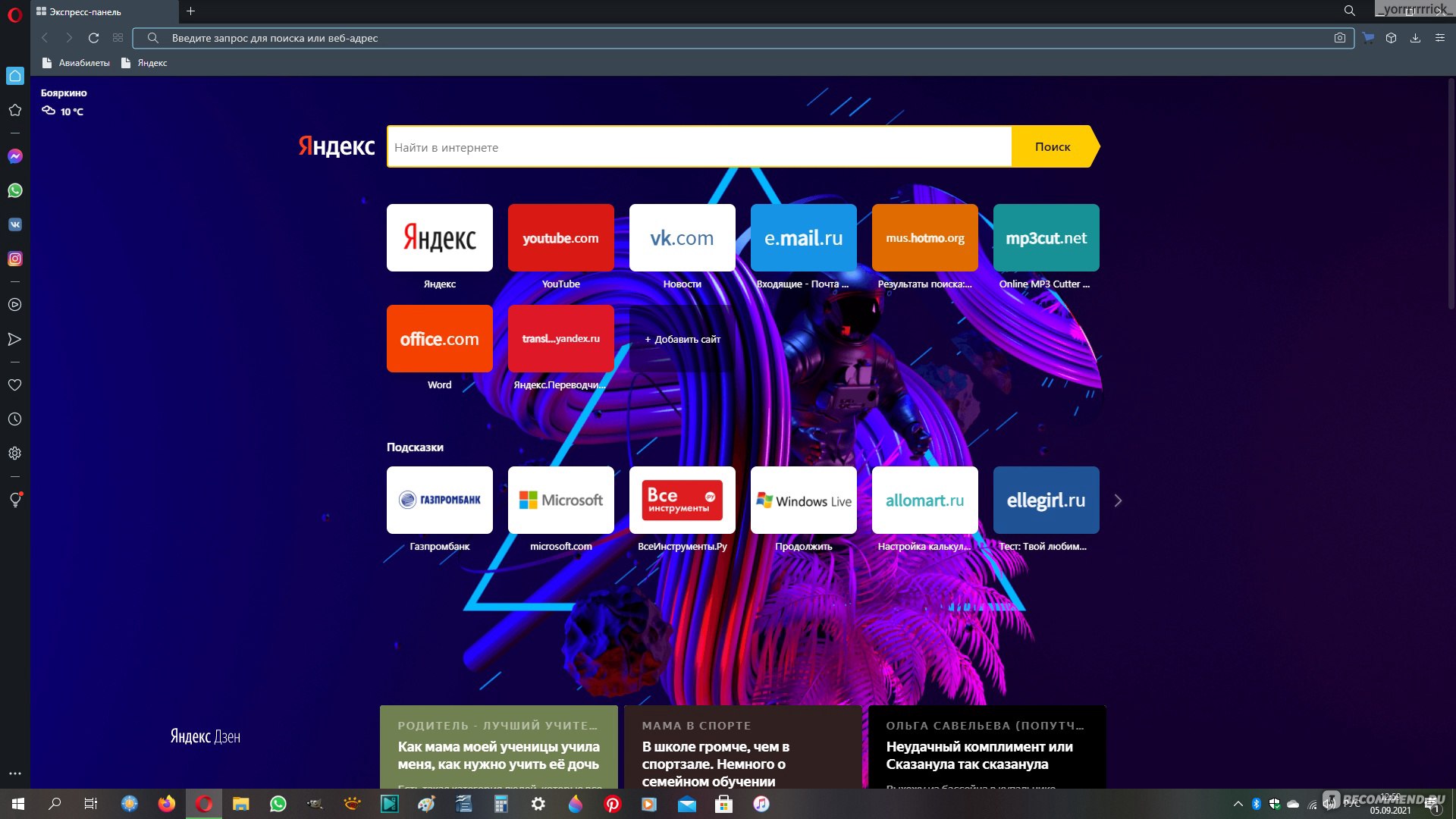The image size is (1456, 819).
Task: Click the Яндекс.Переводчик translator icon
Action: tap(561, 338)
